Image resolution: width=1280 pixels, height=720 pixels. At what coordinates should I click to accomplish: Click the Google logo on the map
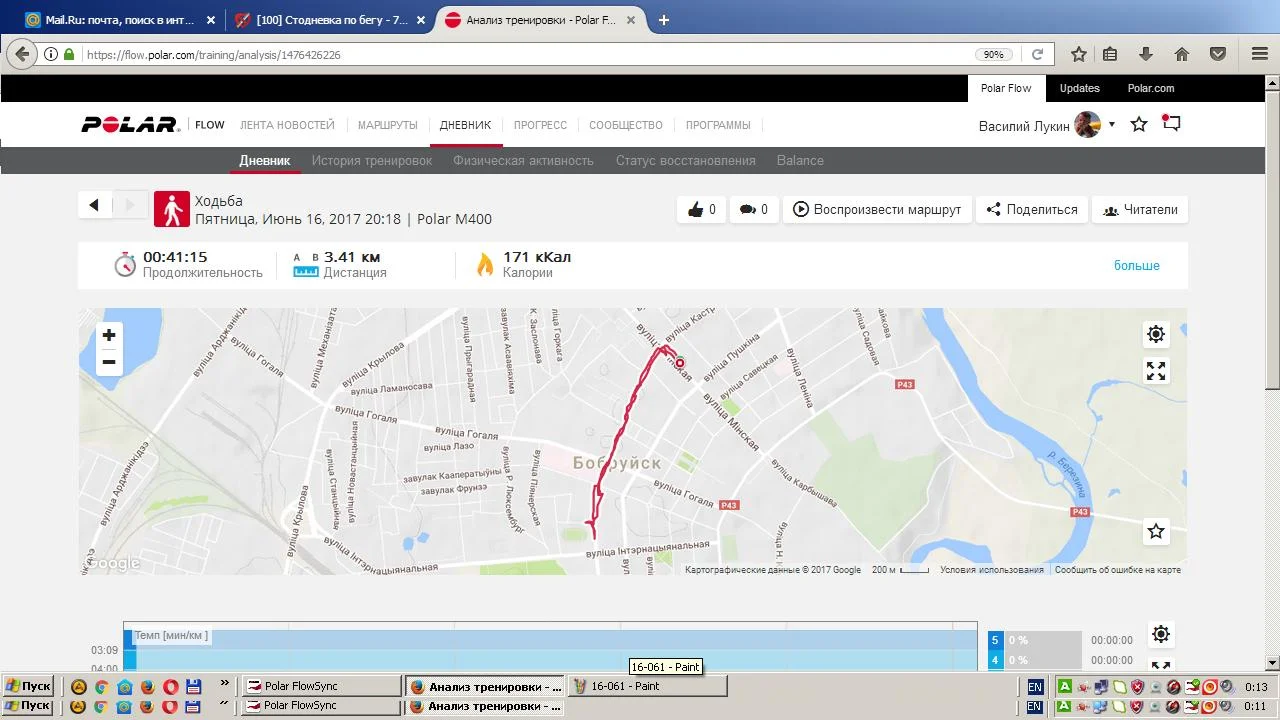click(112, 564)
